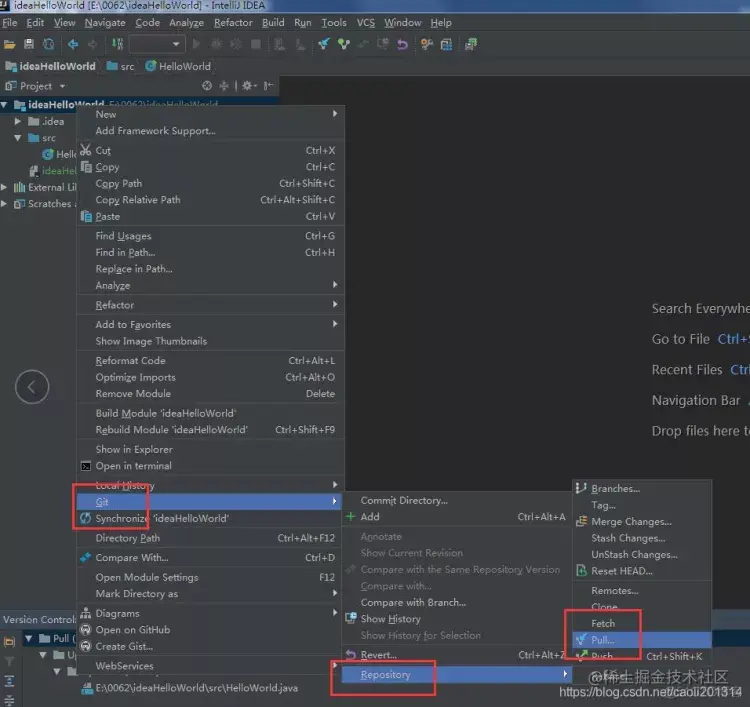Image resolution: width=750 pixels, height=707 pixels.
Task: Click the Commit VCS toolbar icon
Action: point(343,44)
